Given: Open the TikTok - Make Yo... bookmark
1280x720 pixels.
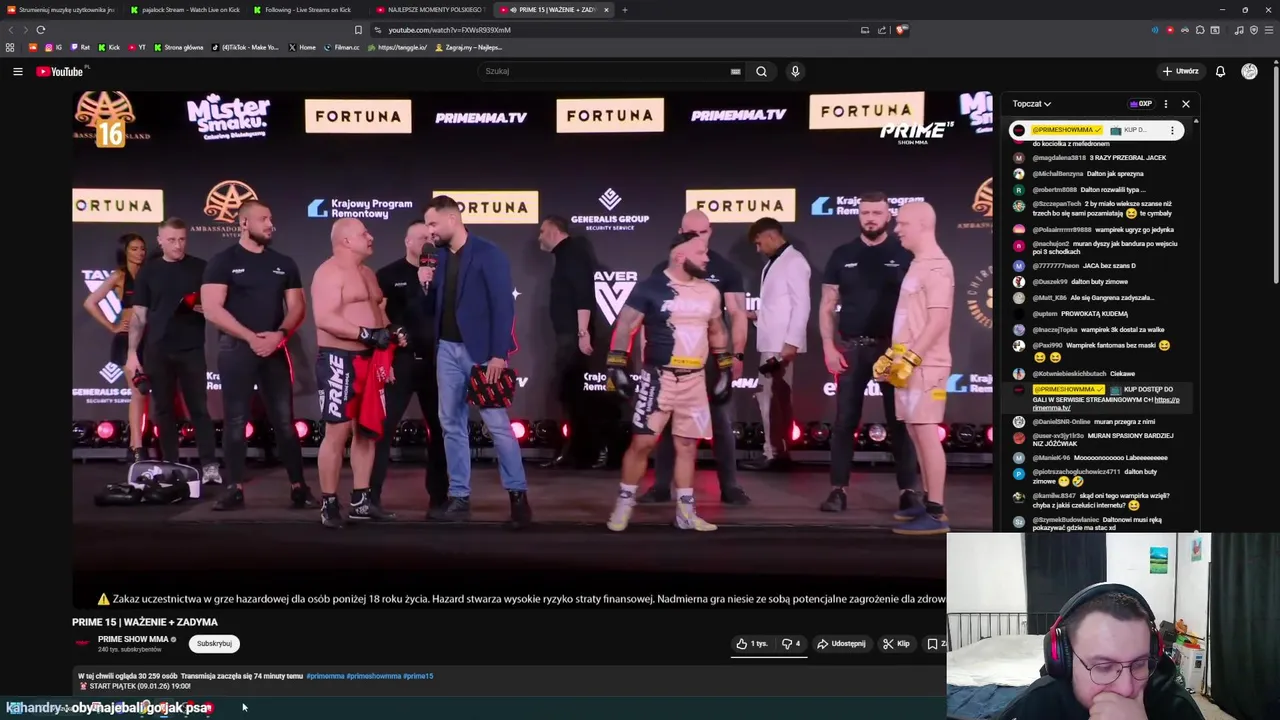Looking at the screenshot, I should [246, 47].
